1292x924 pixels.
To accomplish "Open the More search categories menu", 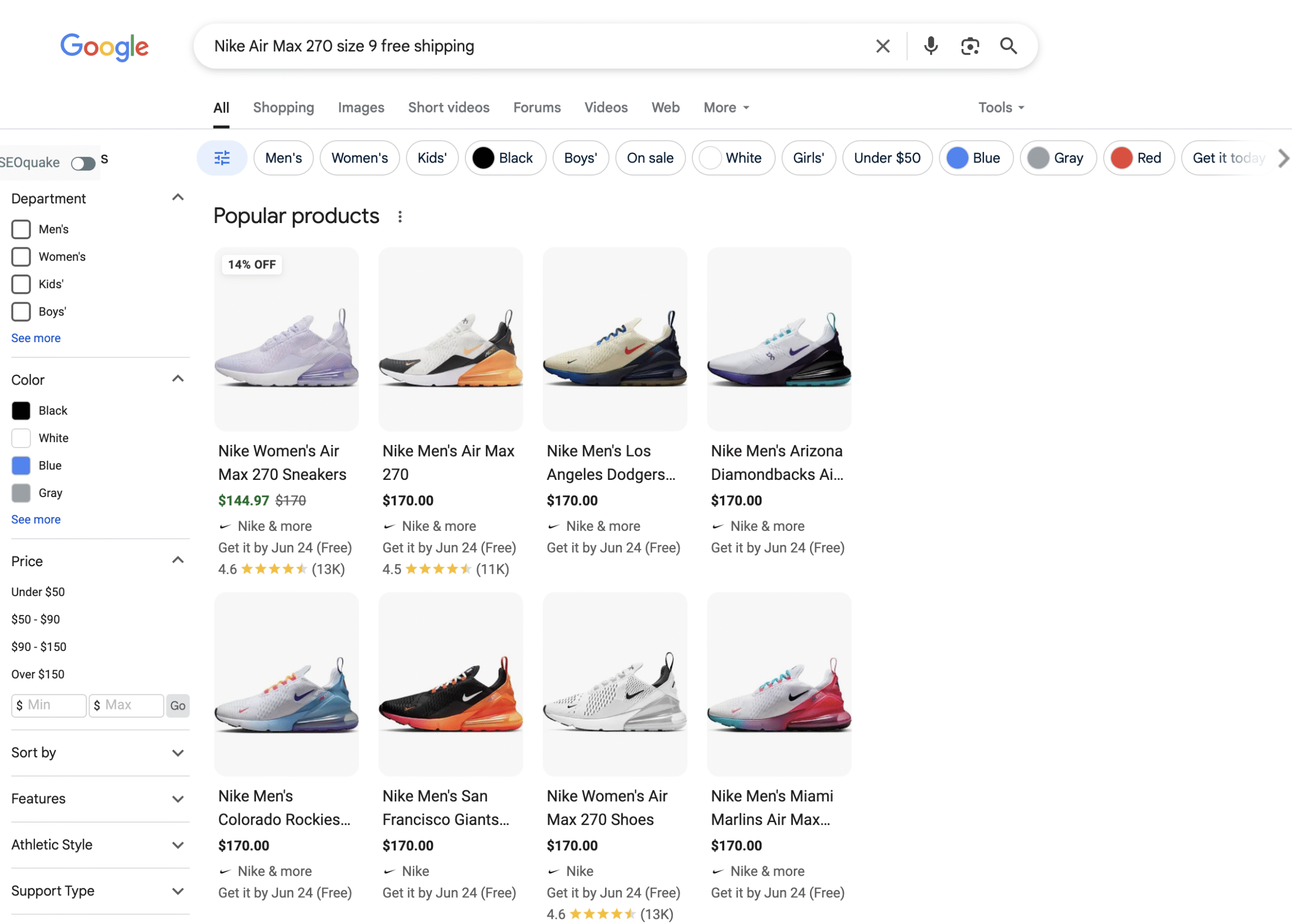I will click(x=725, y=107).
